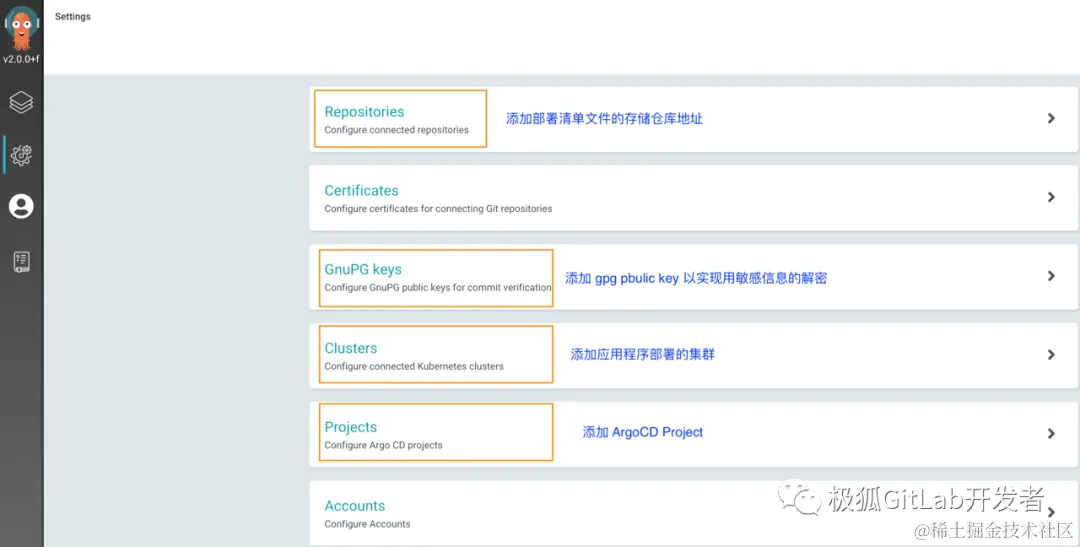Click the v2.0.0+f version label

click(x=21, y=59)
